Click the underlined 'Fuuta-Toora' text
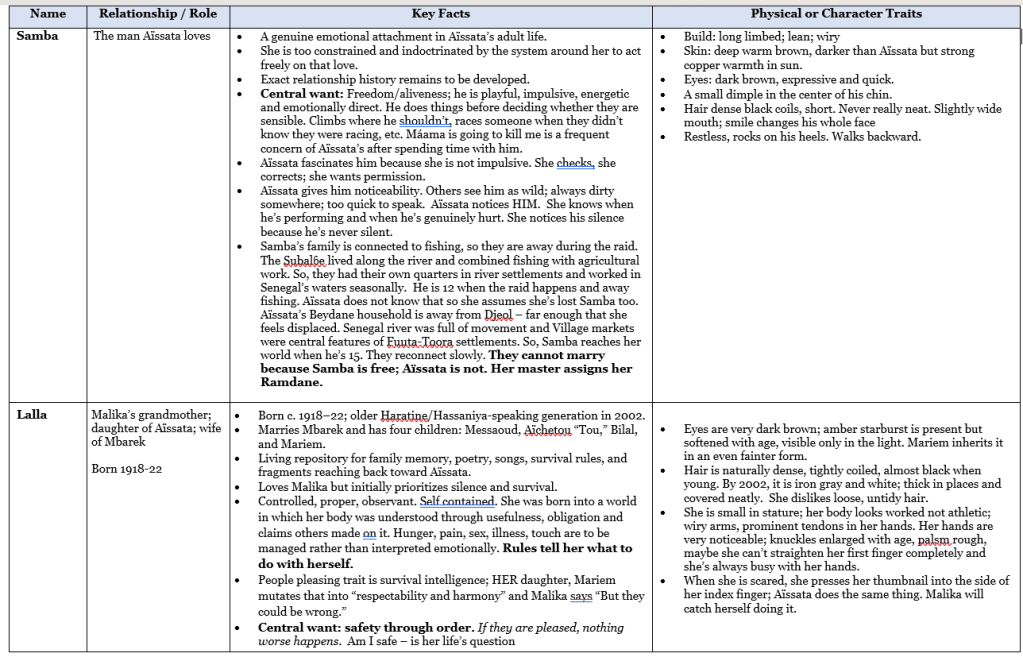The height and width of the screenshot is (661, 1023). tap(420, 341)
